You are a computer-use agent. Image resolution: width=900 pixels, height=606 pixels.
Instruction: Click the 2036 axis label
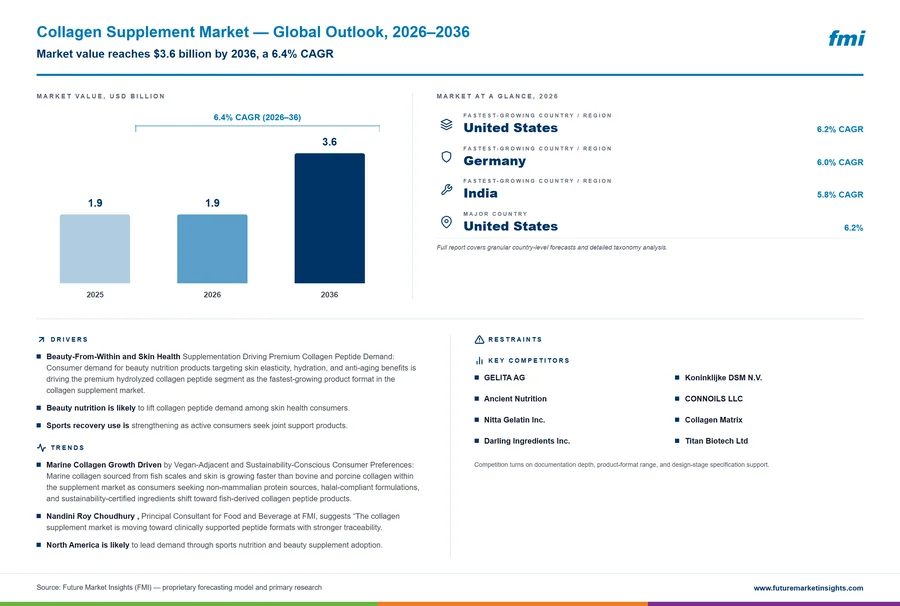[329, 295]
